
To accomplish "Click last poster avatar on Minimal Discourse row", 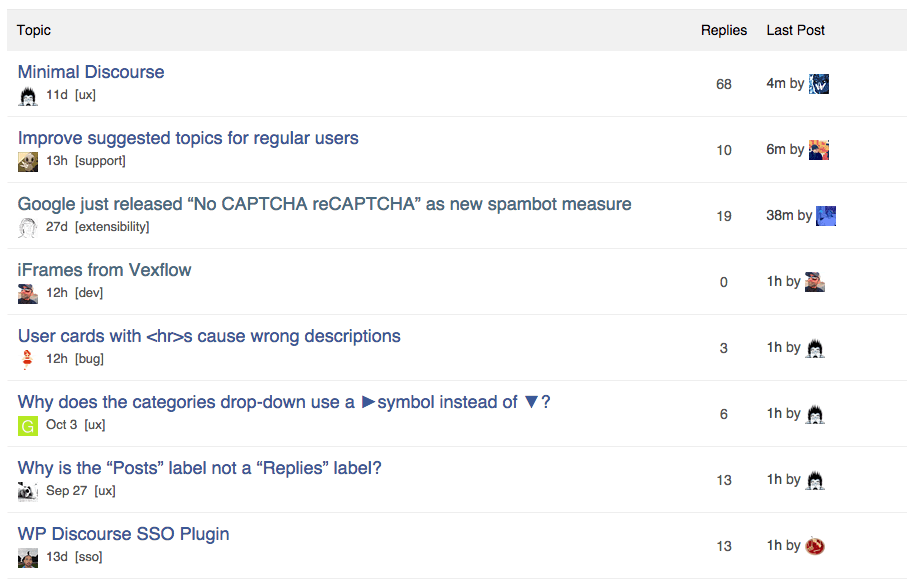I will 819,84.
